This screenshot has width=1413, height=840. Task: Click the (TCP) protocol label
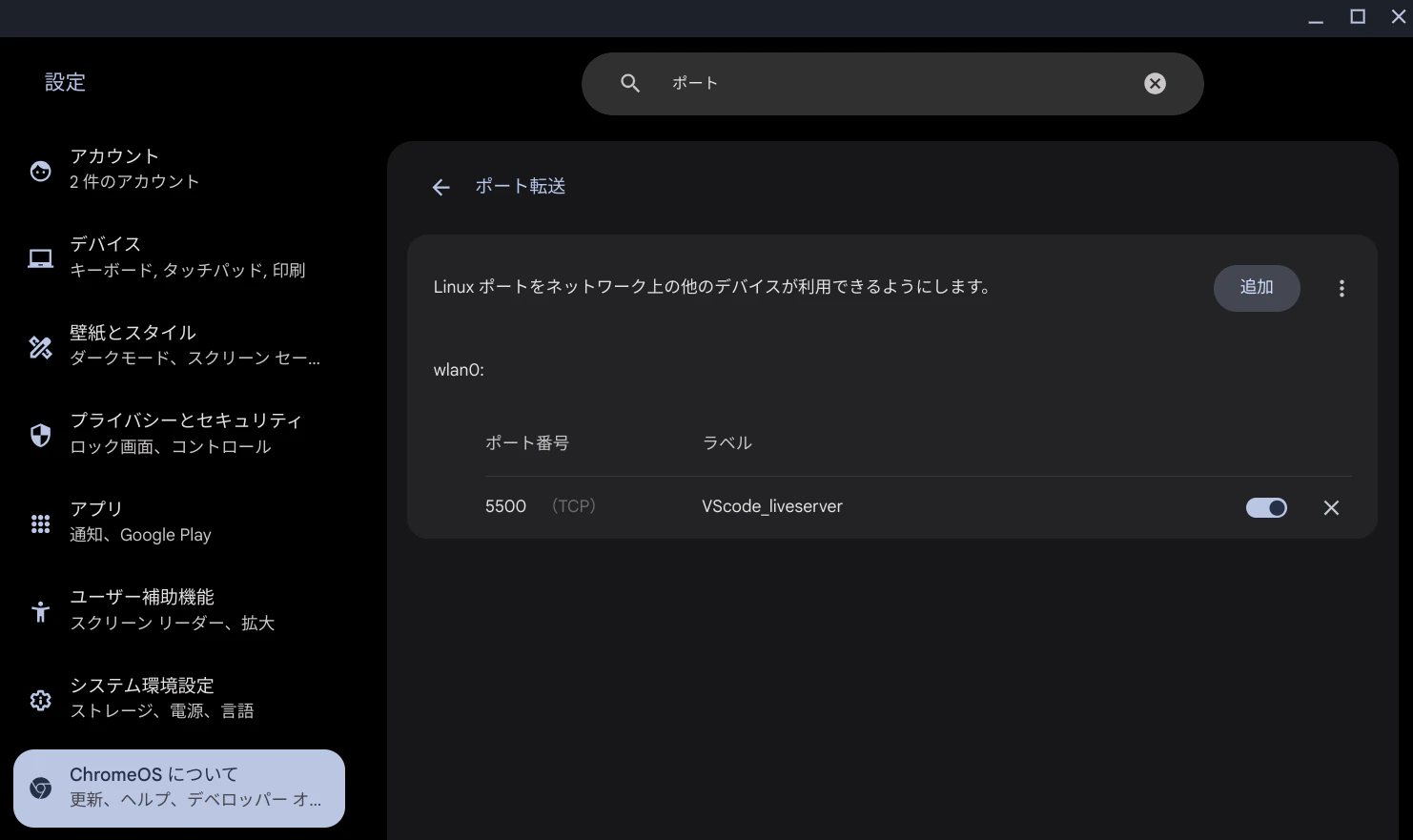[574, 506]
